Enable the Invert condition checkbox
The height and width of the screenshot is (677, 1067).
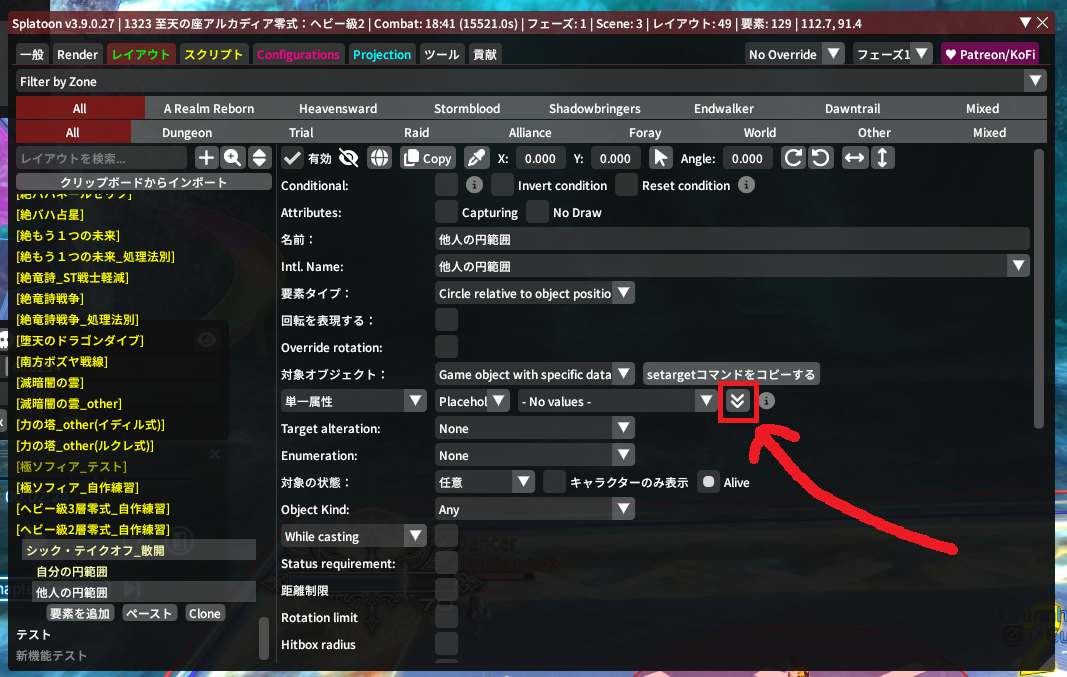502,185
